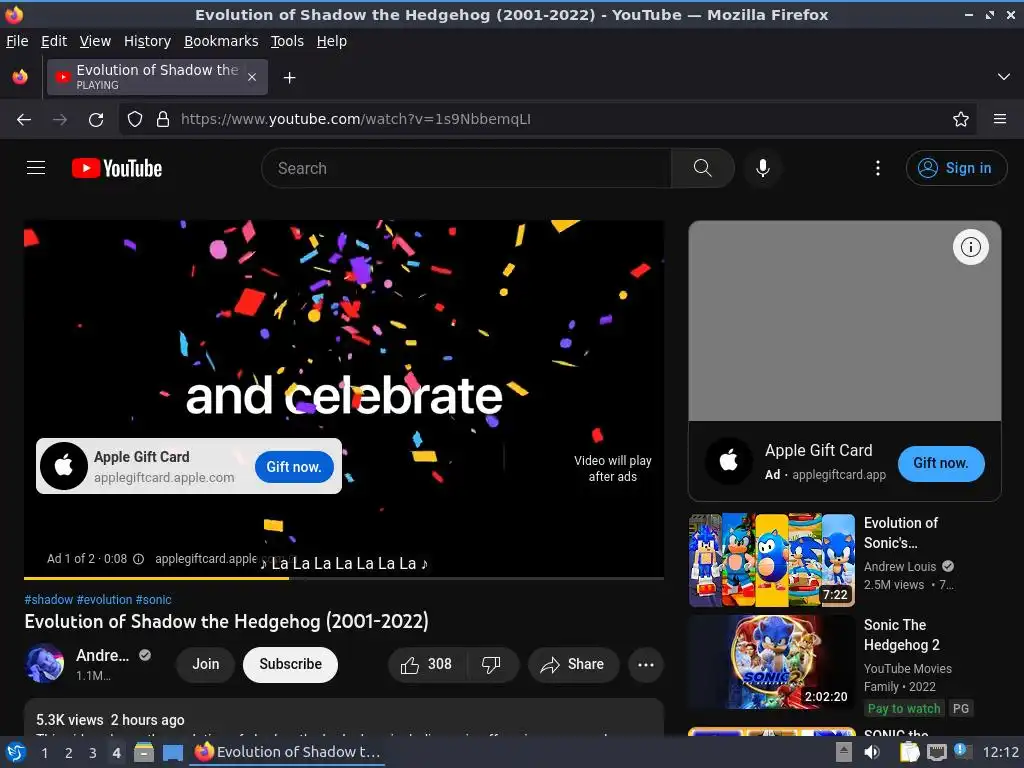This screenshot has width=1024, height=768.
Task: Select the Evolution of Shadow the Hedgehog title
Action: coord(227,621)
